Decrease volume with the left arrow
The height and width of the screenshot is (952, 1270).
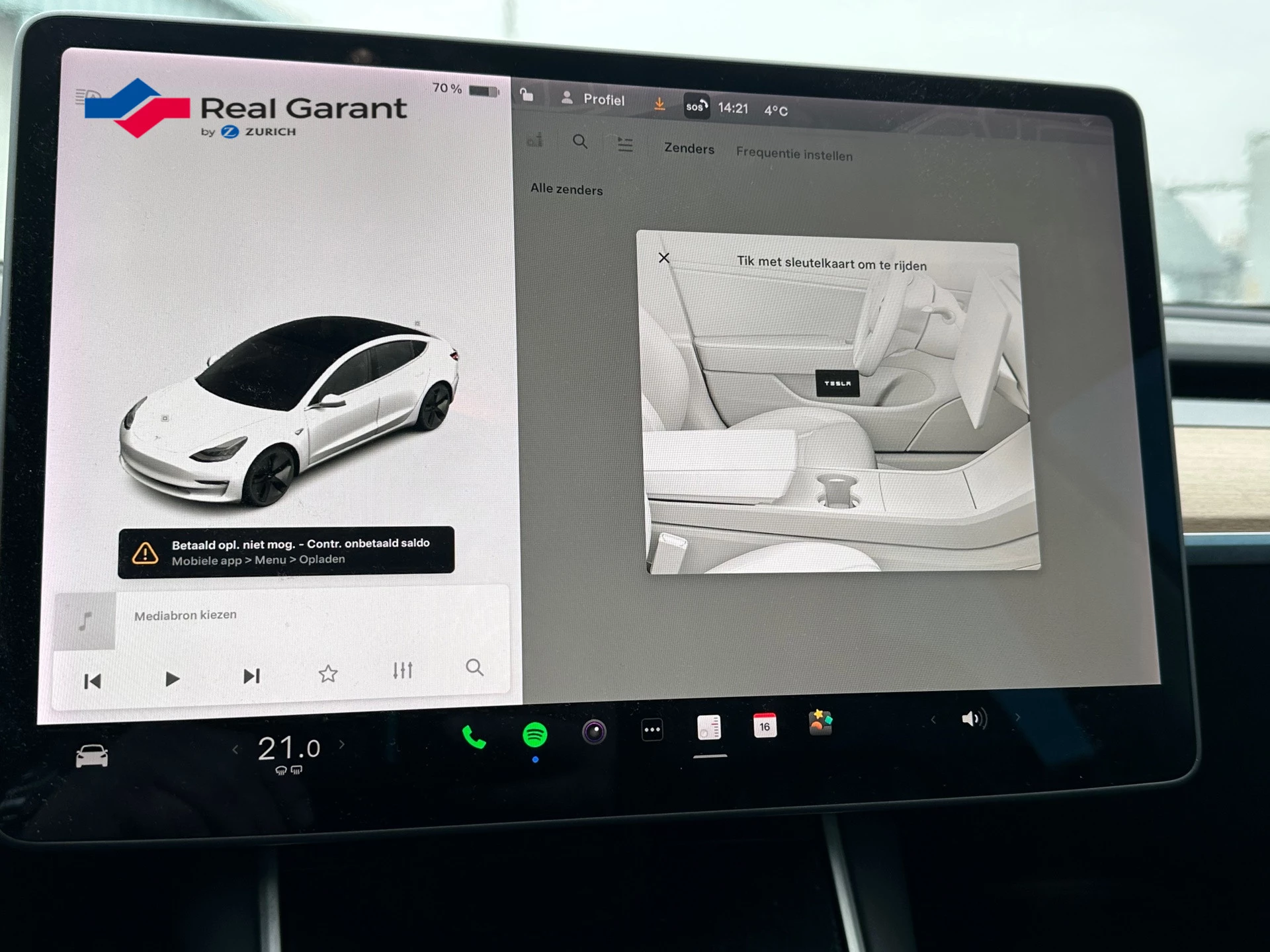[933, 719]
